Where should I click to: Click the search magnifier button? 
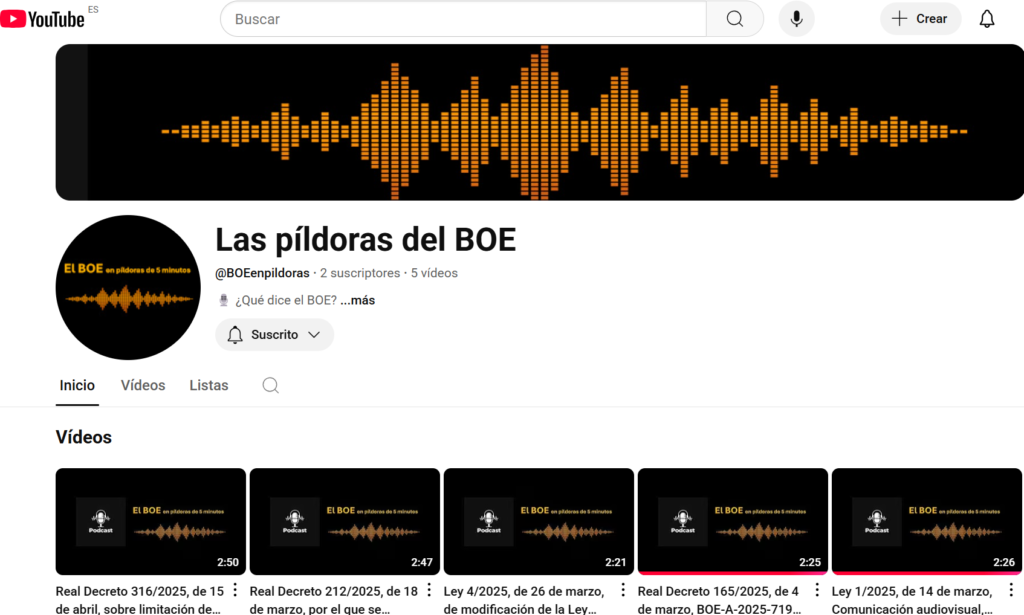coord(734,19)
